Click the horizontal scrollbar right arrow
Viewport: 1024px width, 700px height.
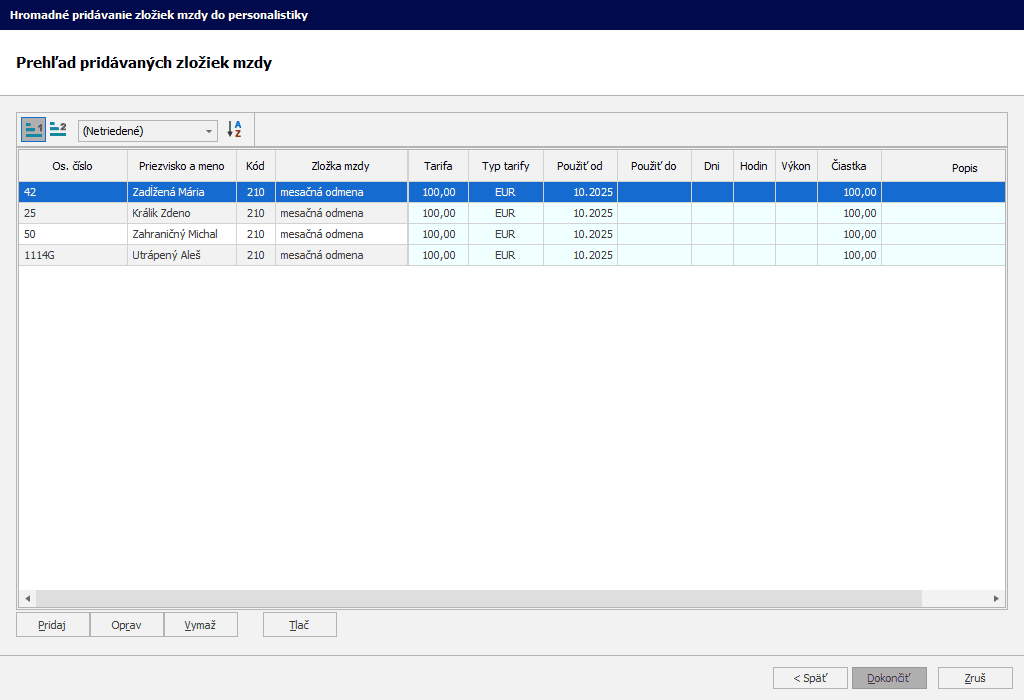(996, 599)
